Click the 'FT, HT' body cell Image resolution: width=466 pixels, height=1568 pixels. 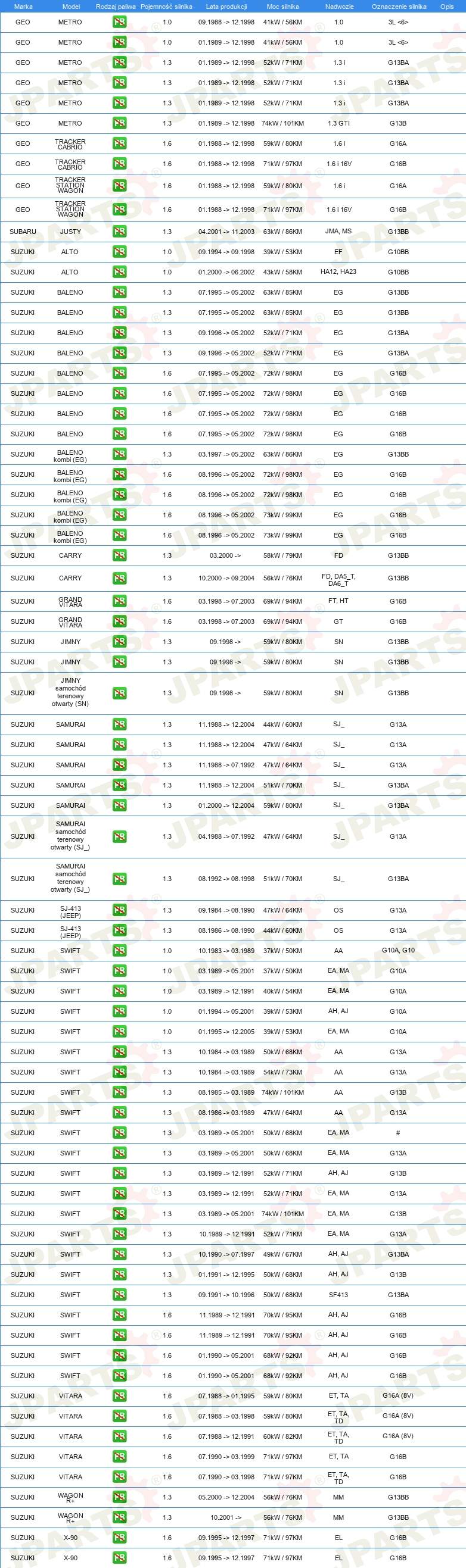338,601
